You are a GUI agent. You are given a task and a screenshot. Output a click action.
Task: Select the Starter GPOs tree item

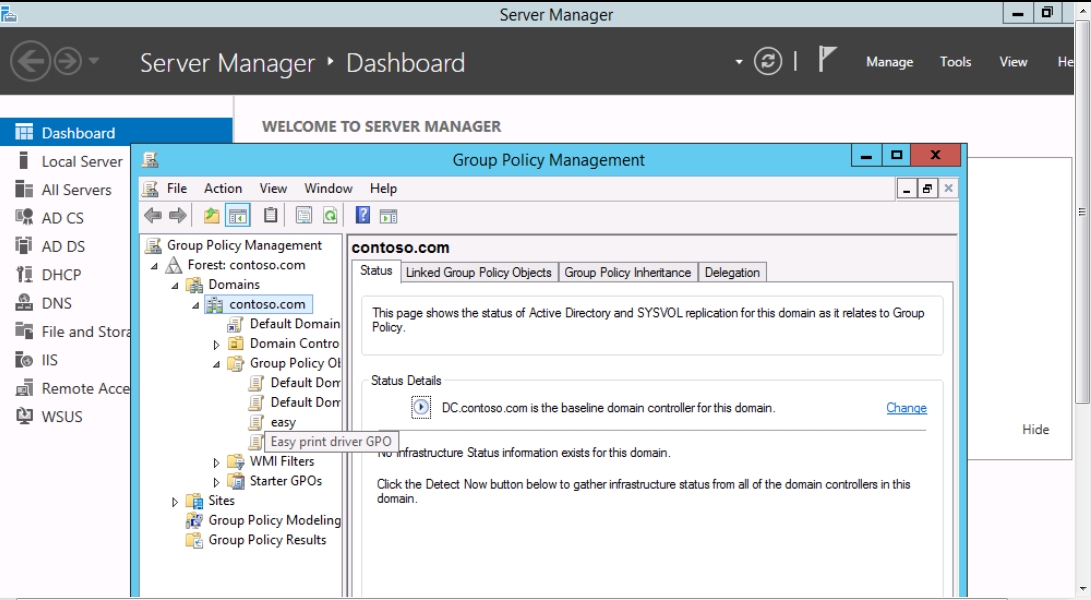286,481
